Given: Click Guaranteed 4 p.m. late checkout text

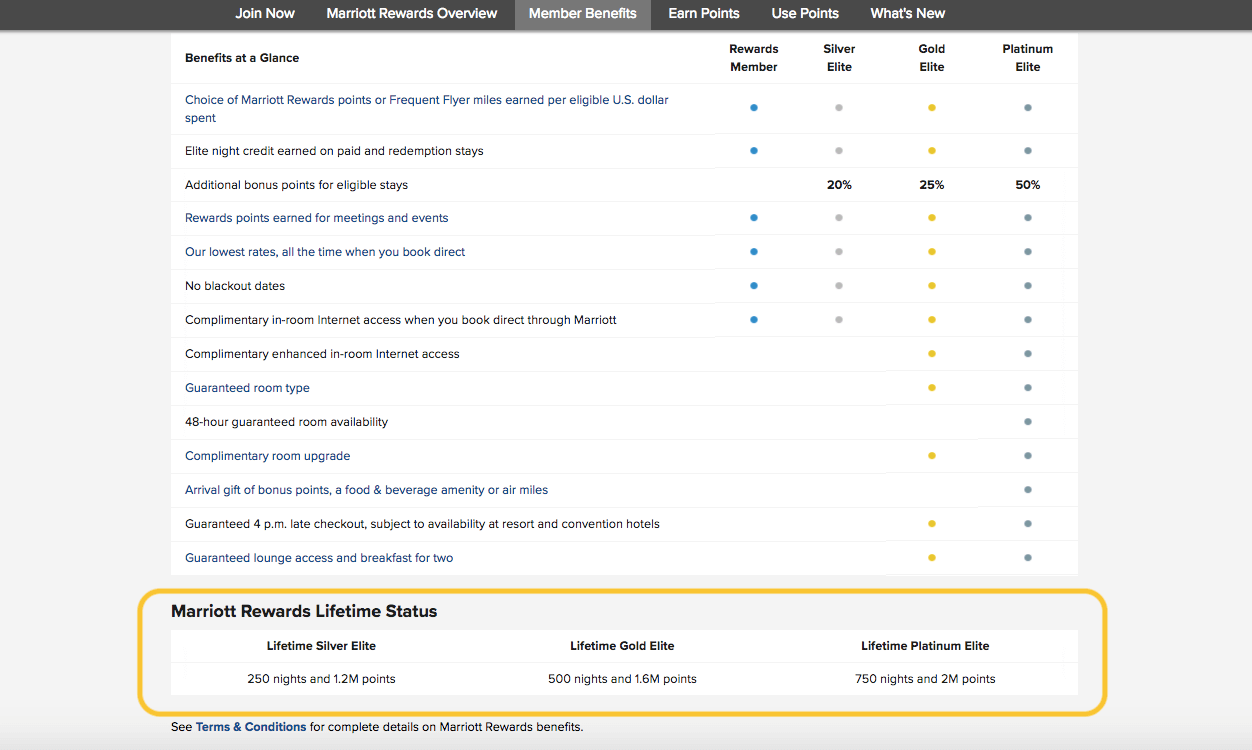Looking at the screenshot, I should coord(422,524).
